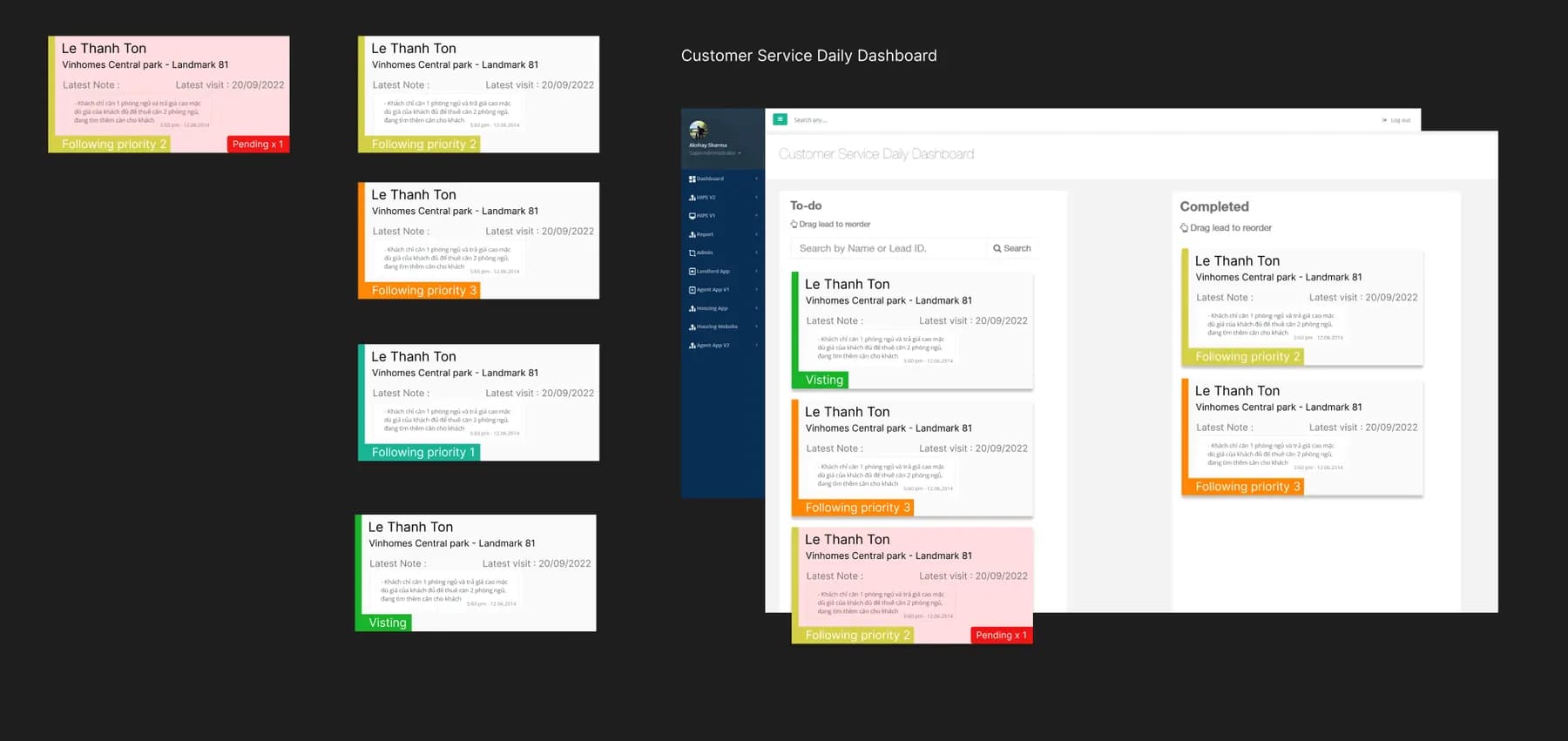Click the 'To-do' column heading
Screen dimensions: 1568x741
tap(806, 206)
